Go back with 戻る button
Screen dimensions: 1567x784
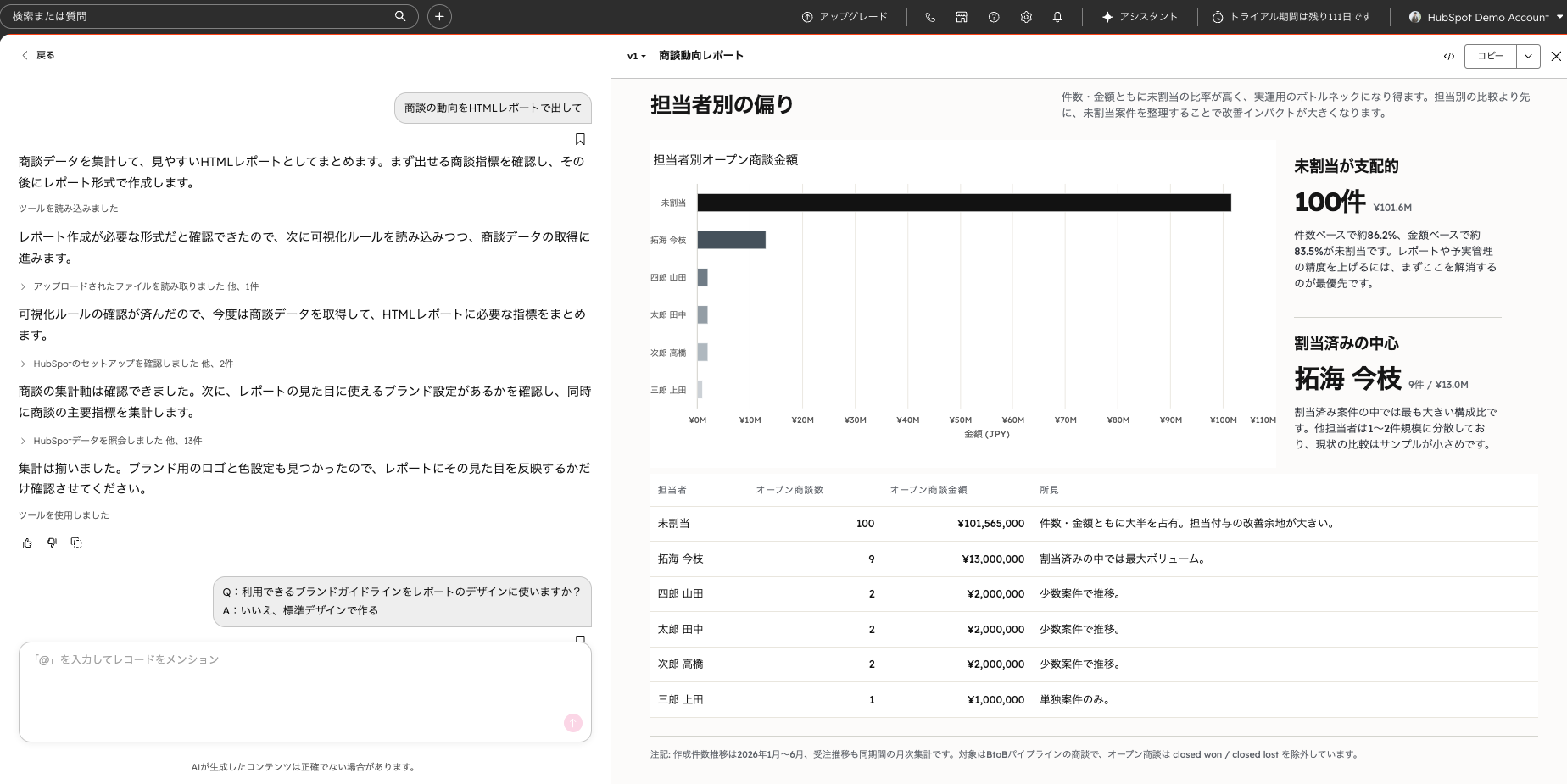pyautogui.click(x=37, y=55)
